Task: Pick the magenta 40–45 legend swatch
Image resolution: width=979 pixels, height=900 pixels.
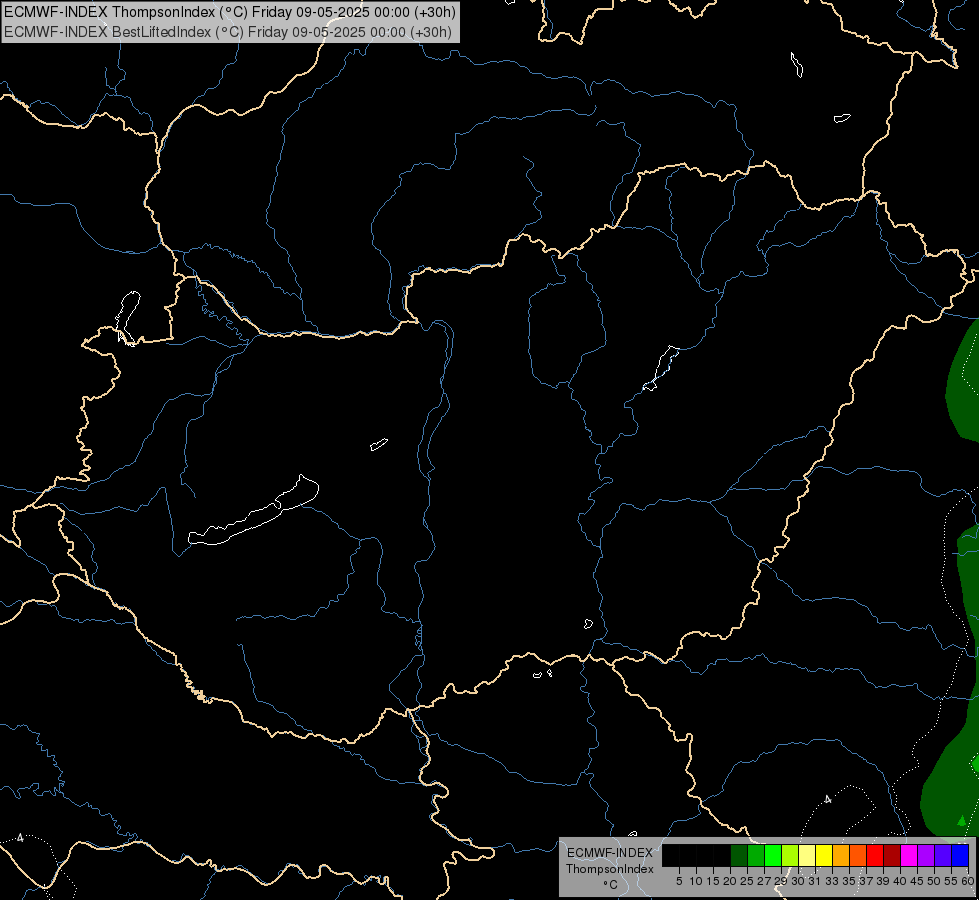Action: [909, 856]
